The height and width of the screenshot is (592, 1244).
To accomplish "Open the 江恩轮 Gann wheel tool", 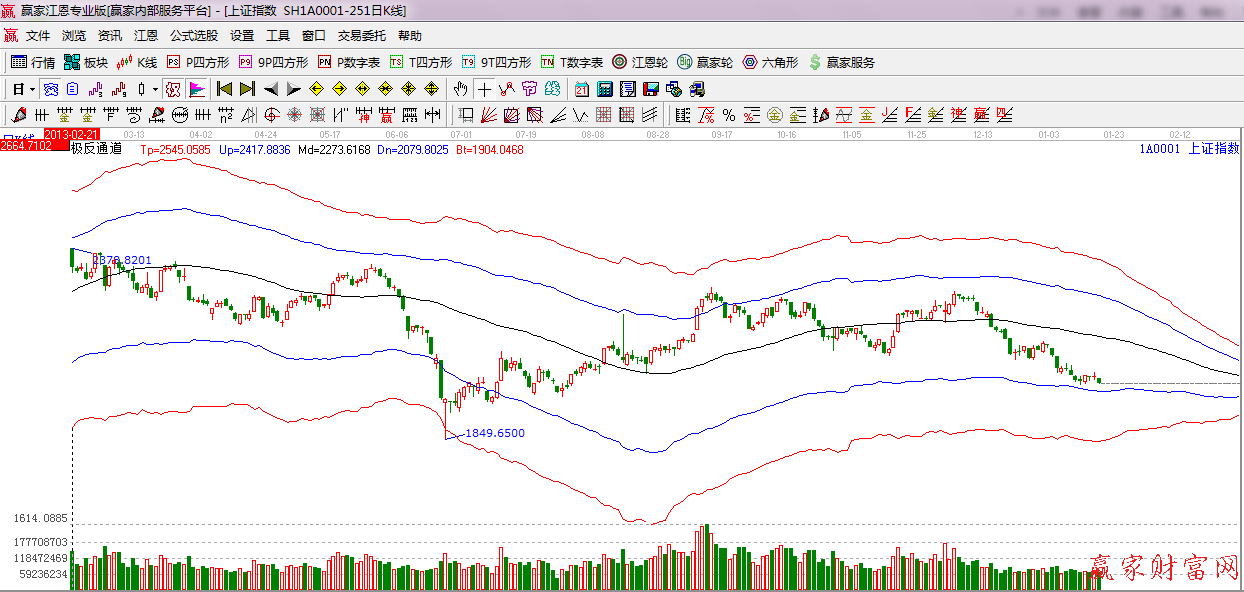I will coord(639,62).
